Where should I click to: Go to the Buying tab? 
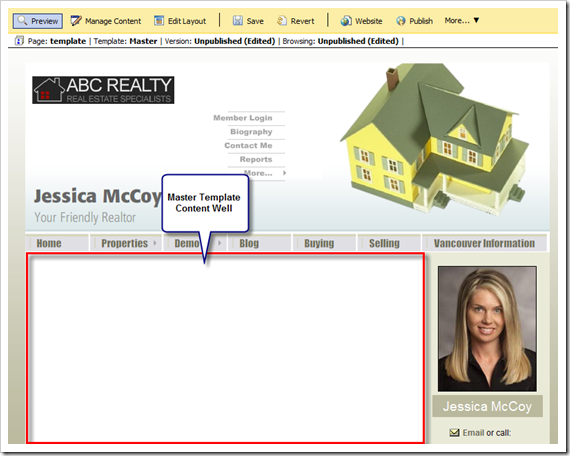pyautogui.click(x=319, y=243)
